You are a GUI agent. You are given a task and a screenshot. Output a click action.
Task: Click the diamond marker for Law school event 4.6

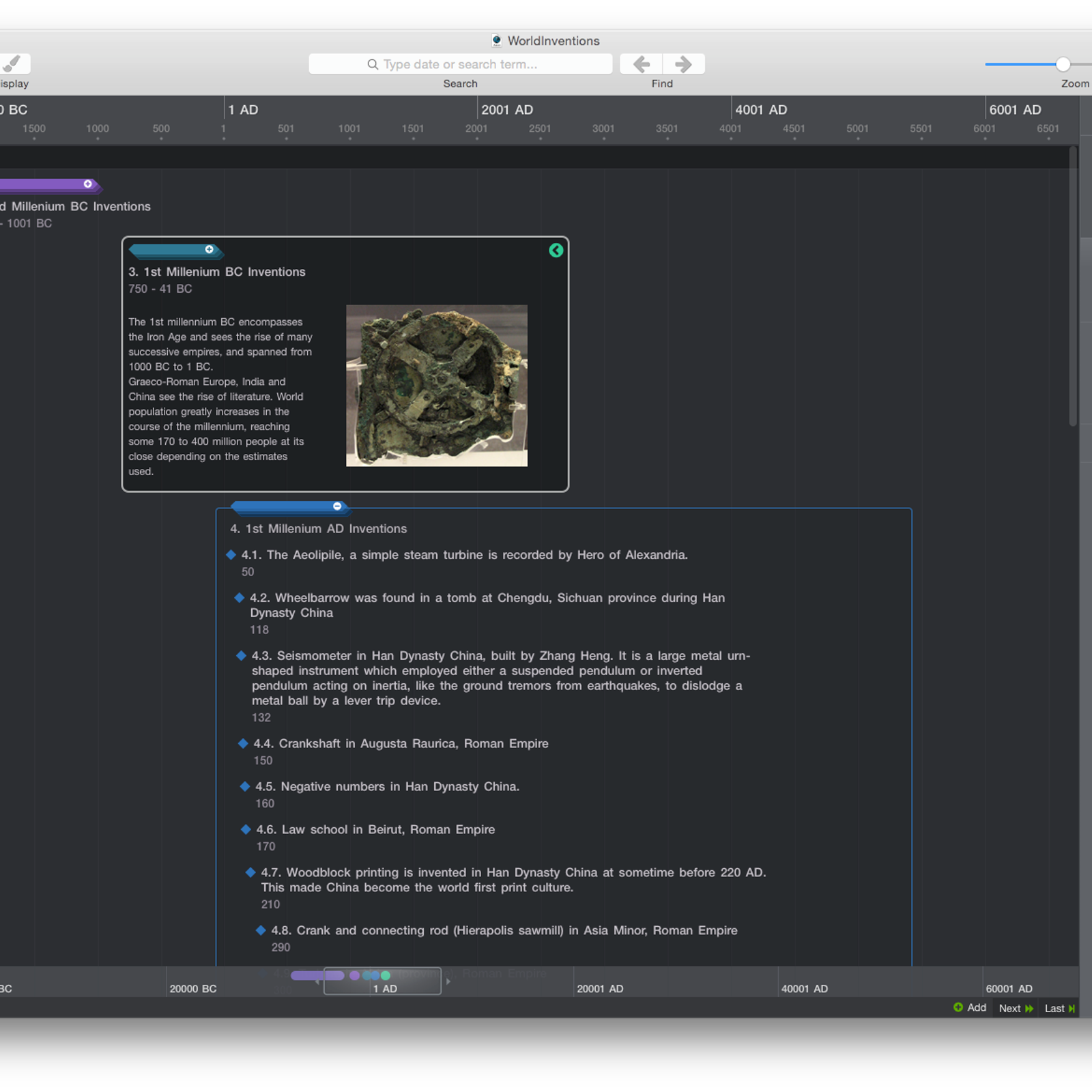[246, 829]
